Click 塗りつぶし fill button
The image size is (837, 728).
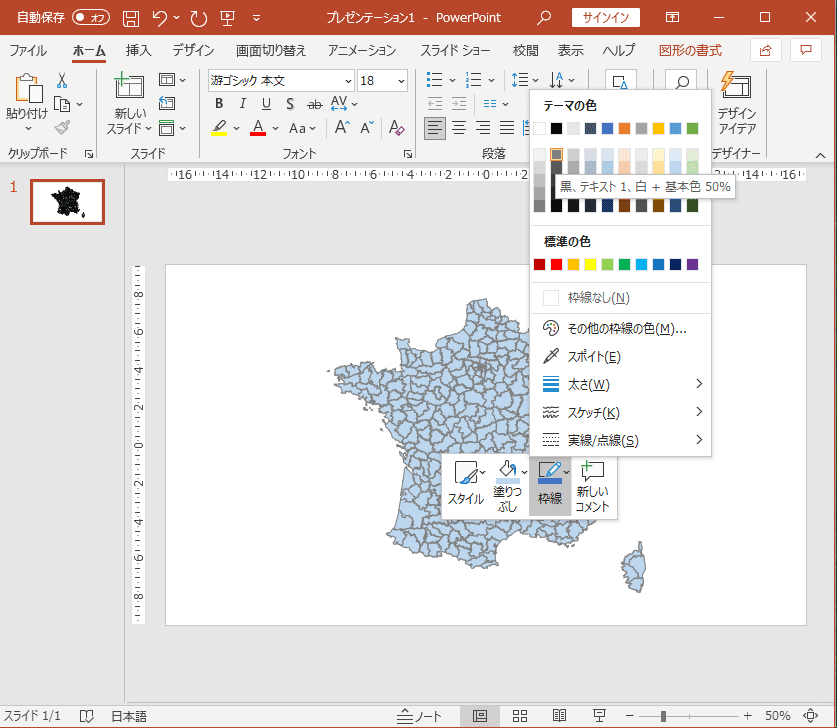tap(507, 486)
